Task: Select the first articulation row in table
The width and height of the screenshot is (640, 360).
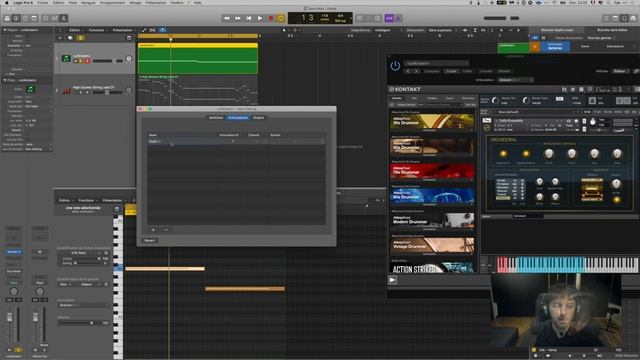Action: tap(236, 141)
